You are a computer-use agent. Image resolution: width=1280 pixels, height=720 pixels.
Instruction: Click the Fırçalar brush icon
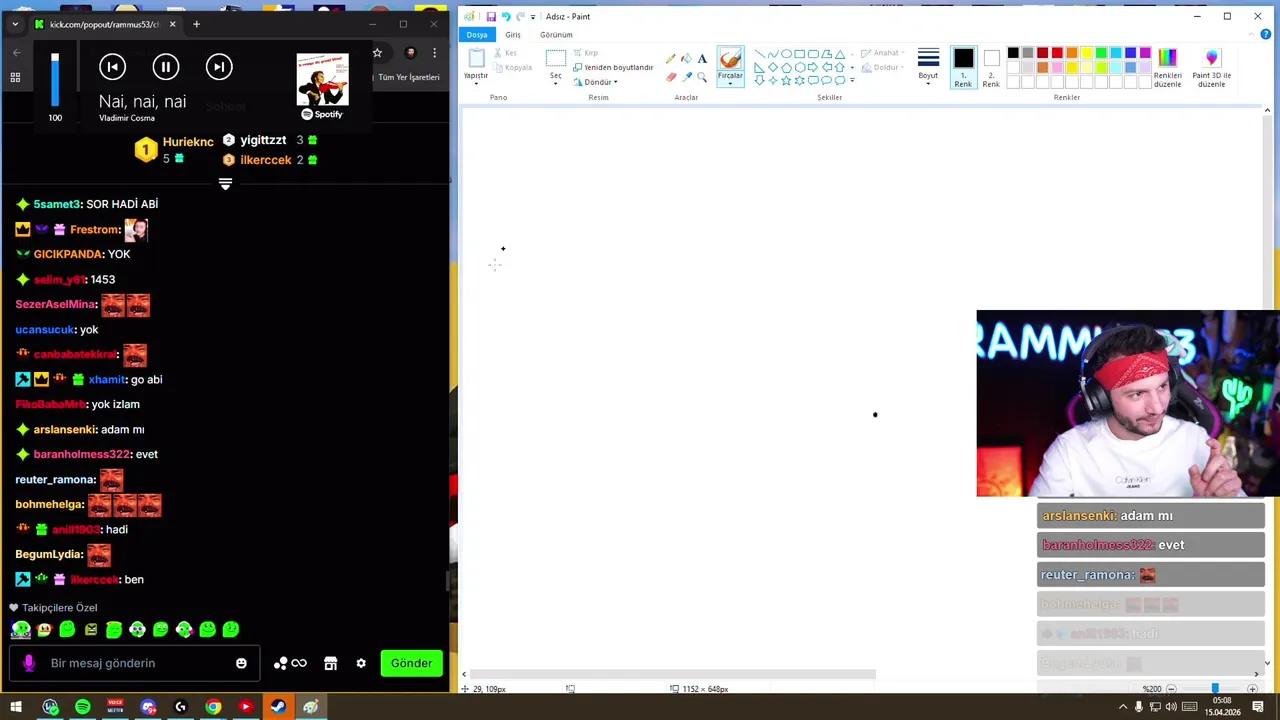(x=730, y=59)
